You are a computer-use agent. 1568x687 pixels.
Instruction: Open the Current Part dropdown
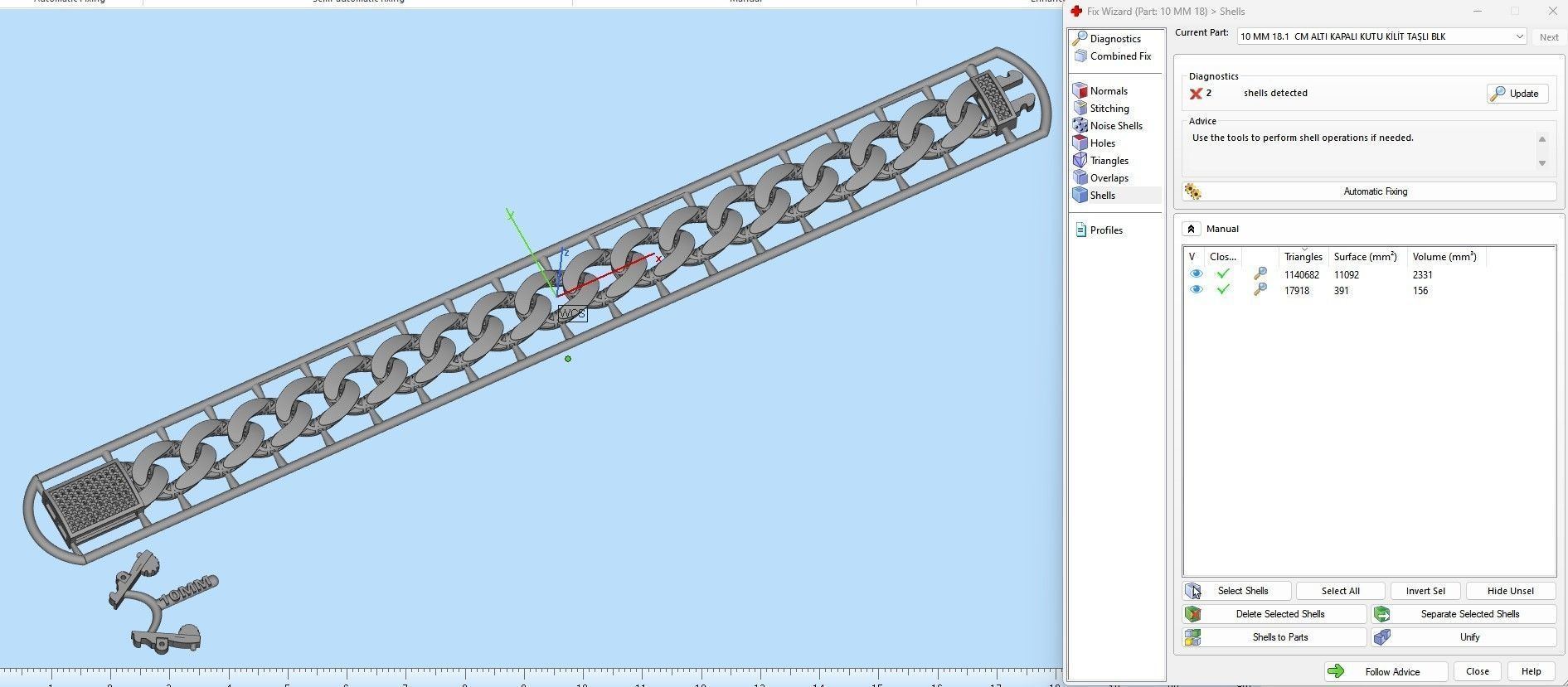(1381, 36)
